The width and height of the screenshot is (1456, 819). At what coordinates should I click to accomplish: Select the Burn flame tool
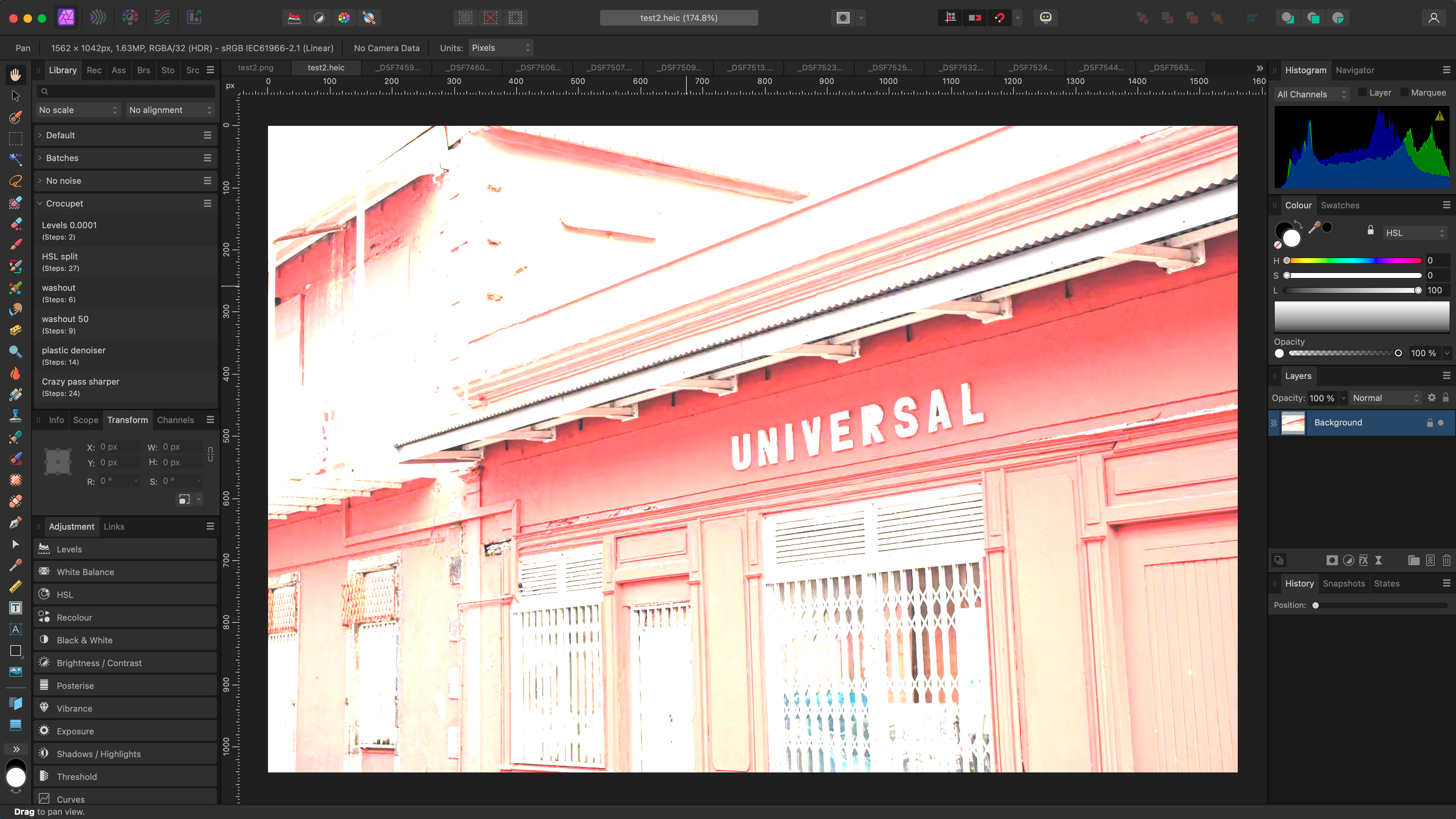point(16,373)
